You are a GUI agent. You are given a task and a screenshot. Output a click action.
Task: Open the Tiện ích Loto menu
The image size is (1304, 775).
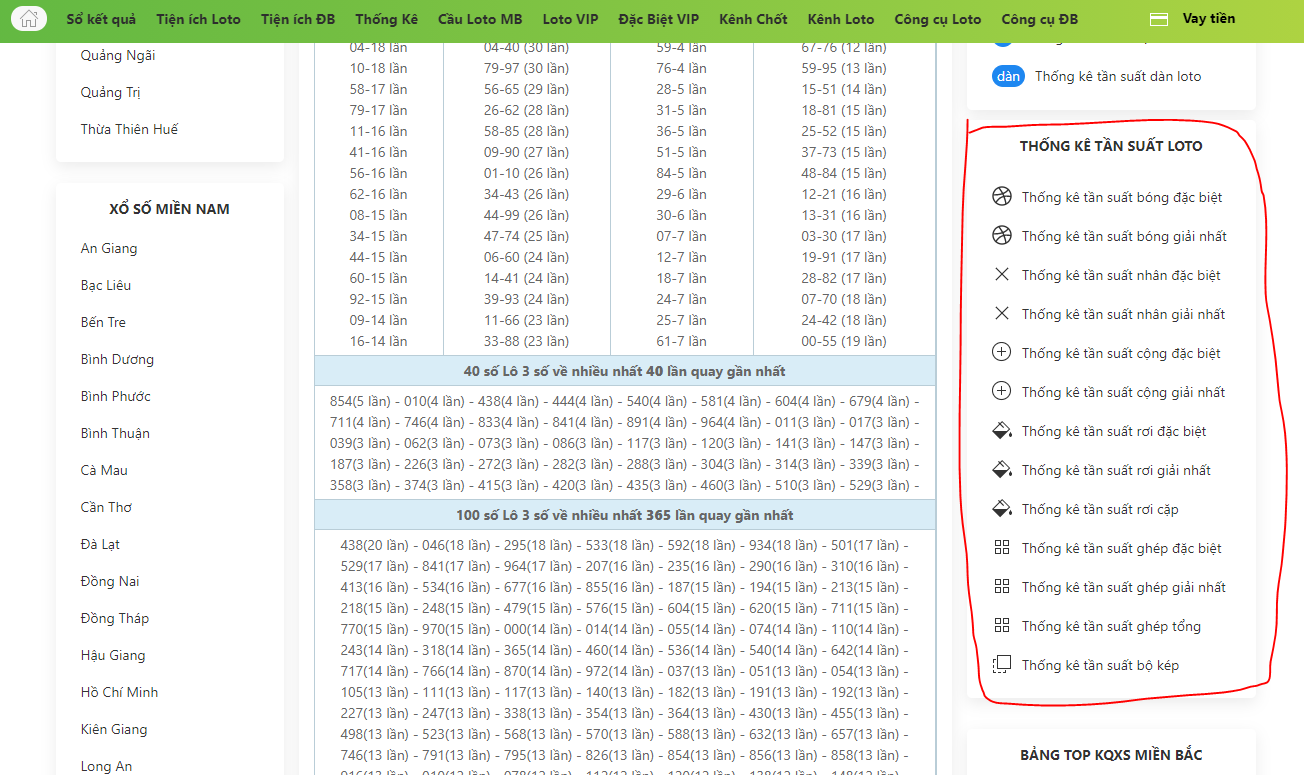tap(198, 19)
